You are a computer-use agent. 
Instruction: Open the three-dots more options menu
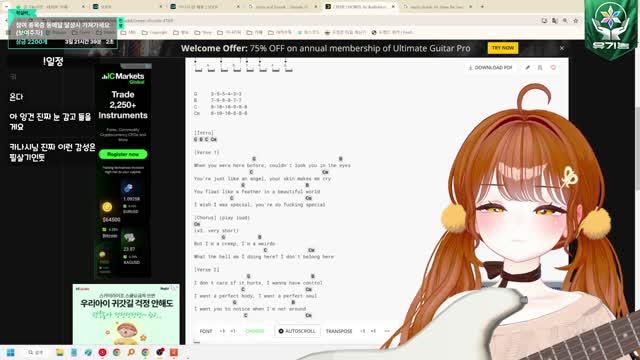(x=387, y=331)
